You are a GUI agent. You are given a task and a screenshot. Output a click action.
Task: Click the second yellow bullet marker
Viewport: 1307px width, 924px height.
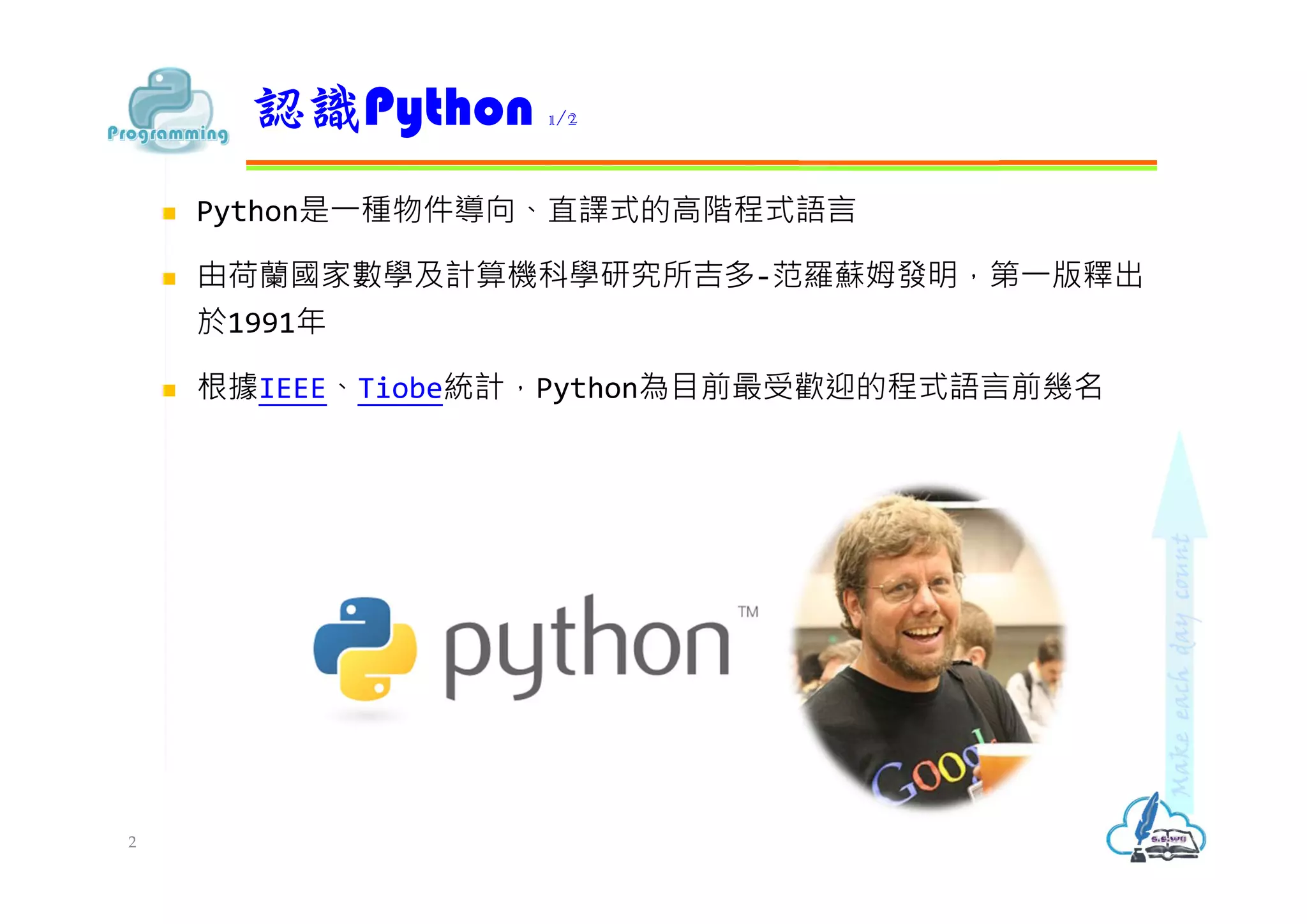(169, 278)
